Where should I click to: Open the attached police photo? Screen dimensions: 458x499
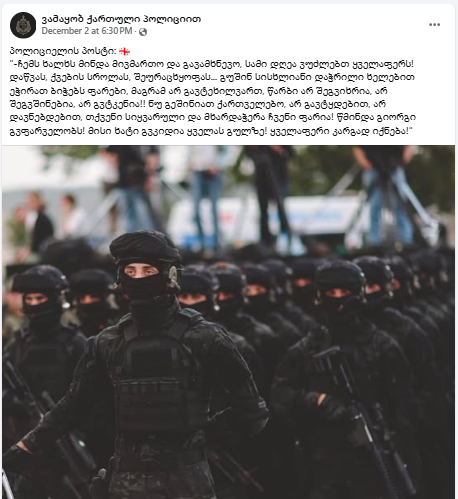pos(229,322)
